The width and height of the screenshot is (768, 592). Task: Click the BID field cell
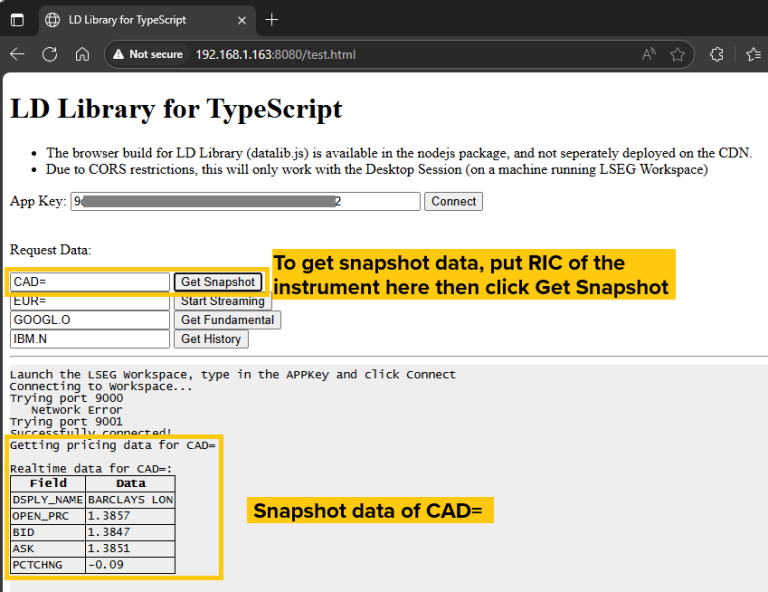48,532
